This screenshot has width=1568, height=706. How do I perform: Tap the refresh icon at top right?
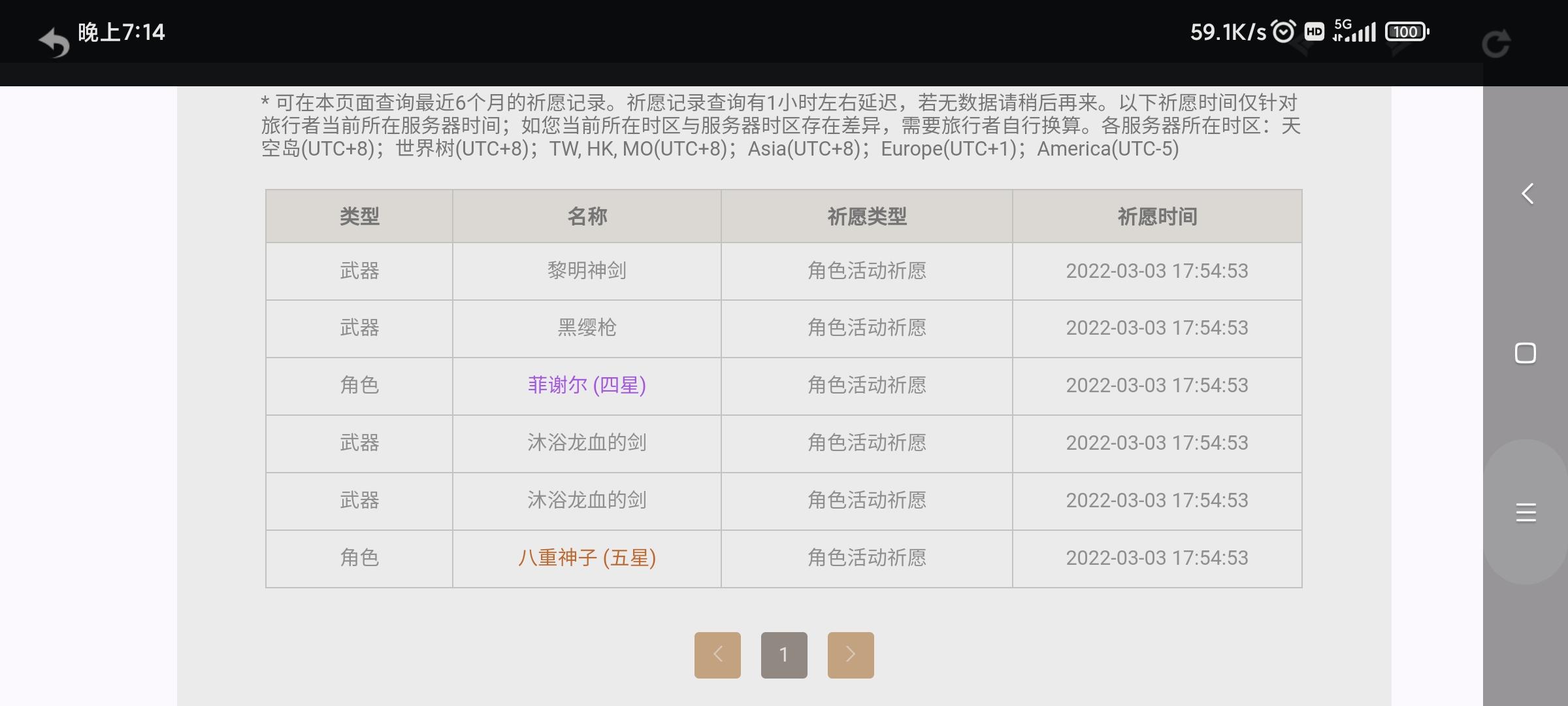[x=1495, y=44]
